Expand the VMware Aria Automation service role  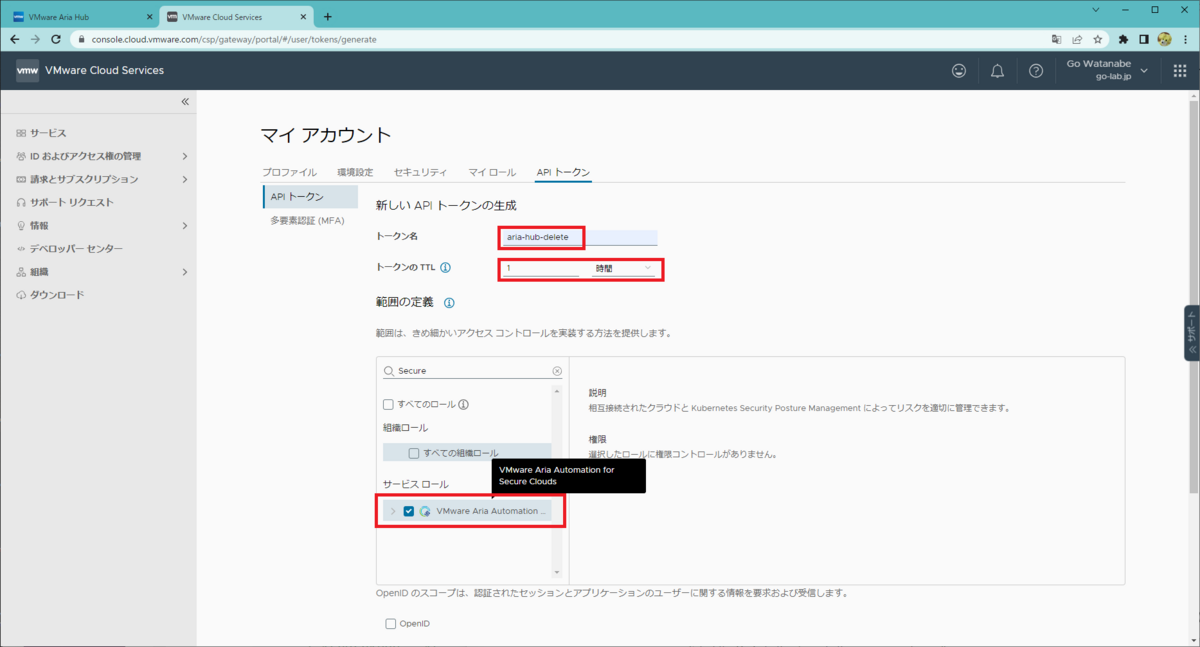(x=393, y=511)
